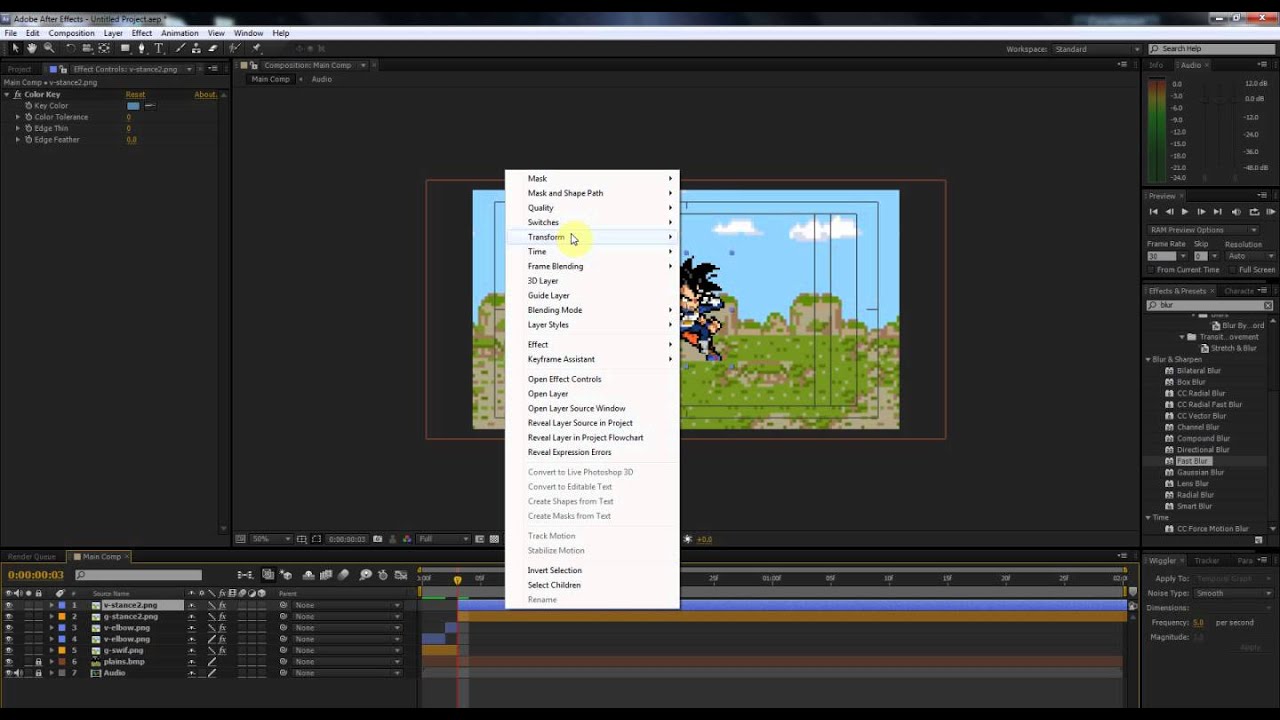Click the parent pick whip for v-stance2.png
This screenshot has width=1280, height=720.
click(283, 605)
